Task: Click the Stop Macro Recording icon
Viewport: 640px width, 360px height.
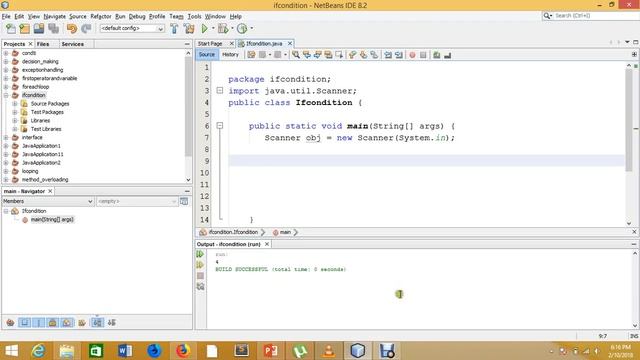Action: click(x=423, y=55)
